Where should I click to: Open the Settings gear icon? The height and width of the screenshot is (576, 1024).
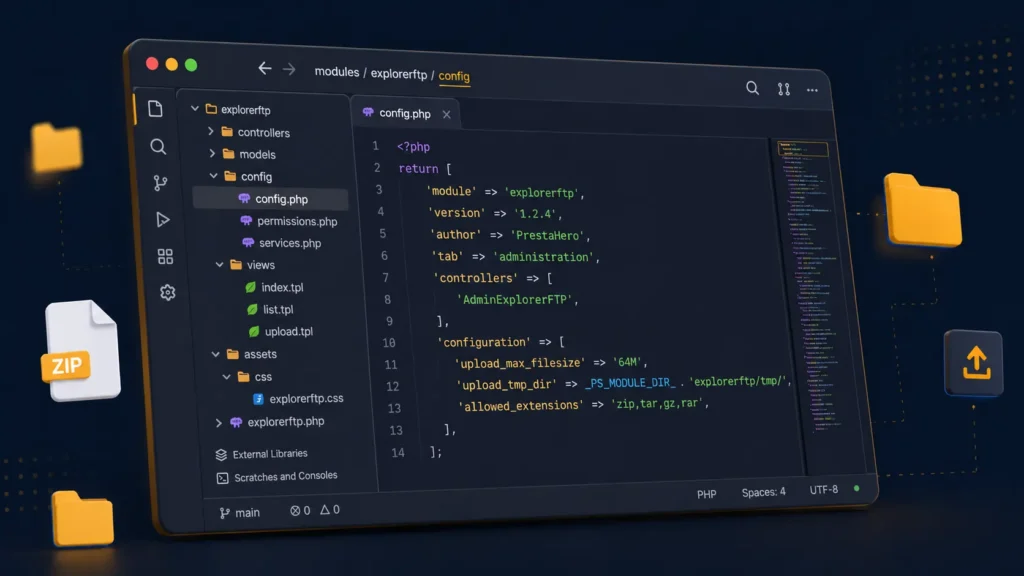coord(168,292)
